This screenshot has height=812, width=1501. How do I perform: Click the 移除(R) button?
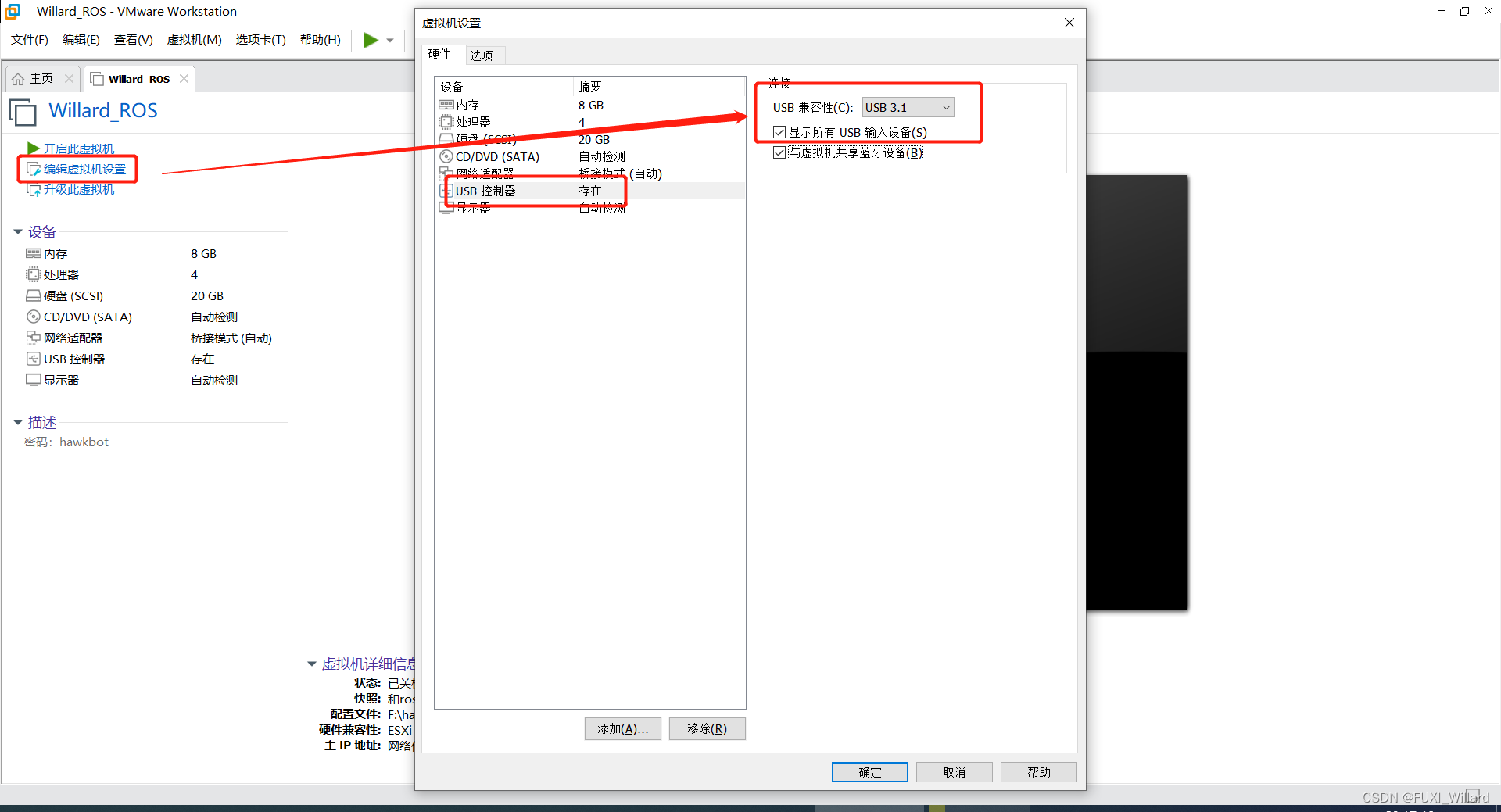[708, 728]
